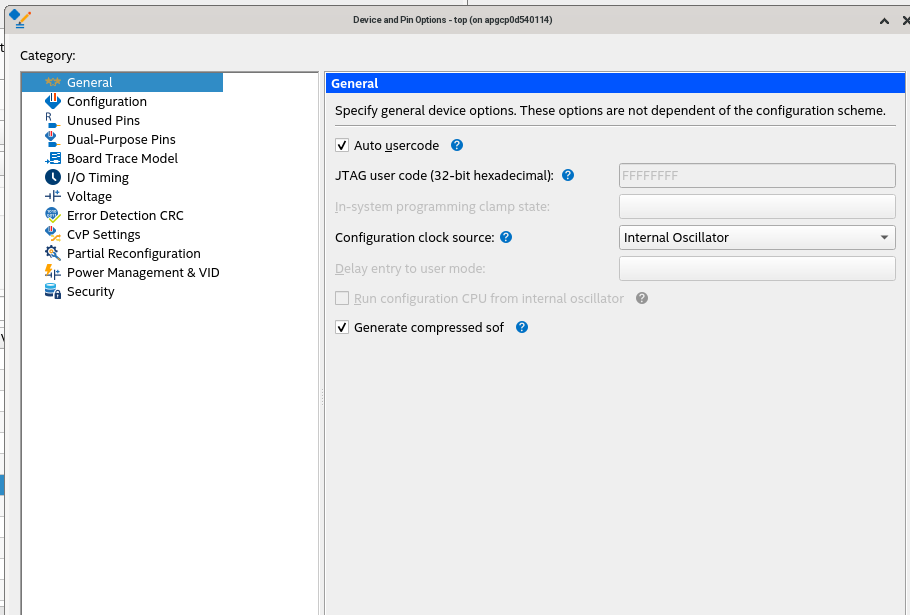This screenshot has width=910, height=615.
Task: Open help for Auto usercode
Action: [x=457, y=145]
